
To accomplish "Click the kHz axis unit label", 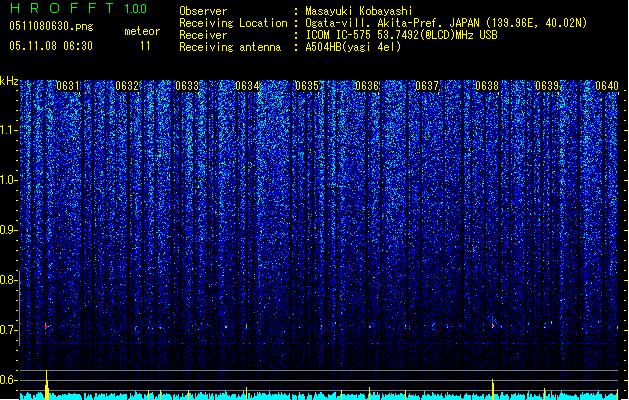I will [9, 81].
